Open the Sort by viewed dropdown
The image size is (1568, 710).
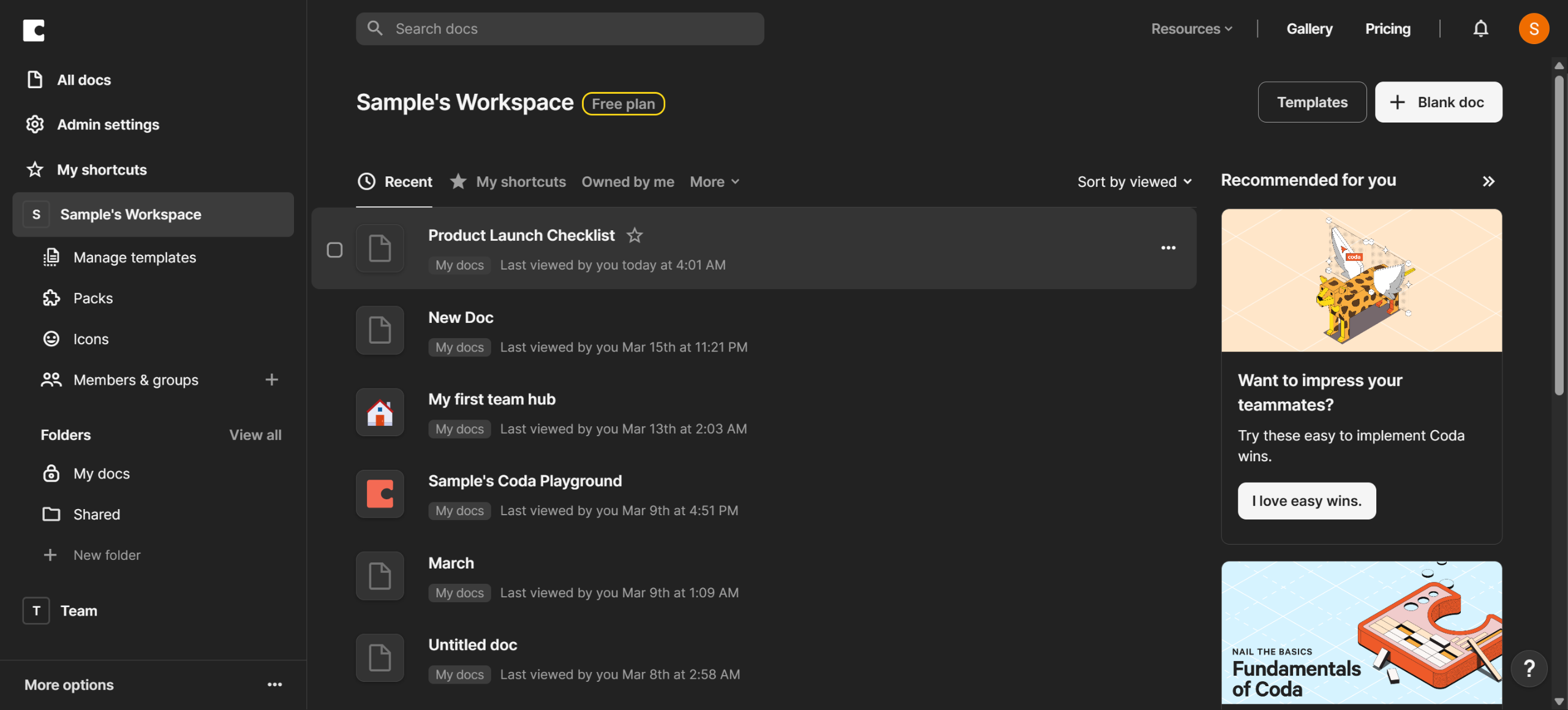[1134, 182]
